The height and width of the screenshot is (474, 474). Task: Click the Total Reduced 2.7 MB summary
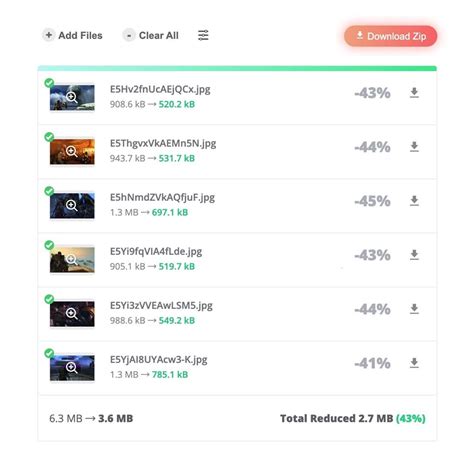353,418
